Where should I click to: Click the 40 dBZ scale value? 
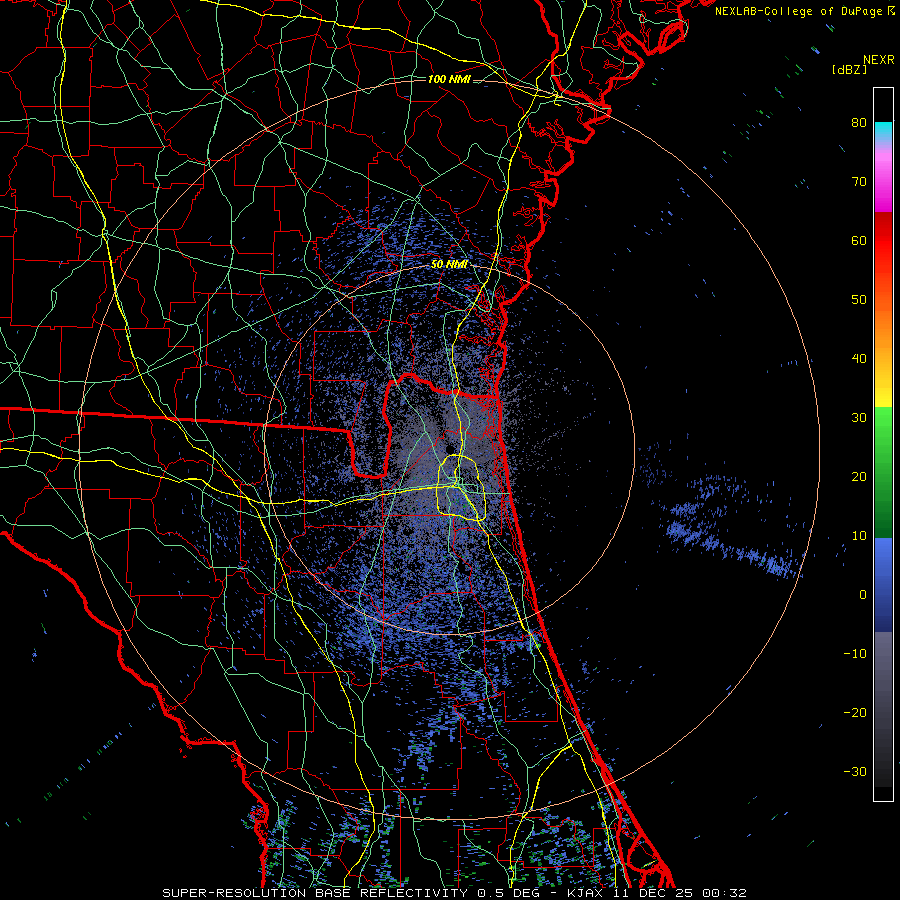[859, 359]
